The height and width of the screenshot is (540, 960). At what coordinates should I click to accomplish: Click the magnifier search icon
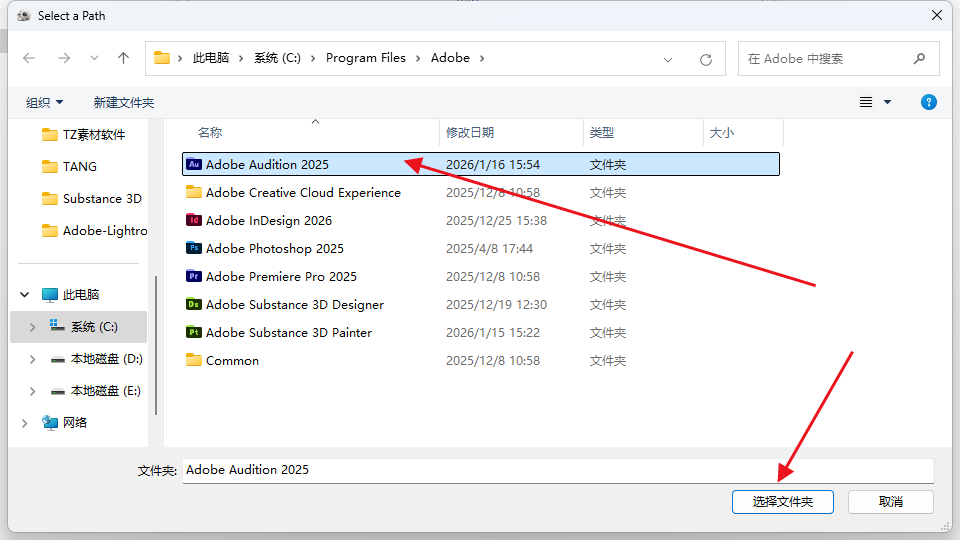point(919,59)
